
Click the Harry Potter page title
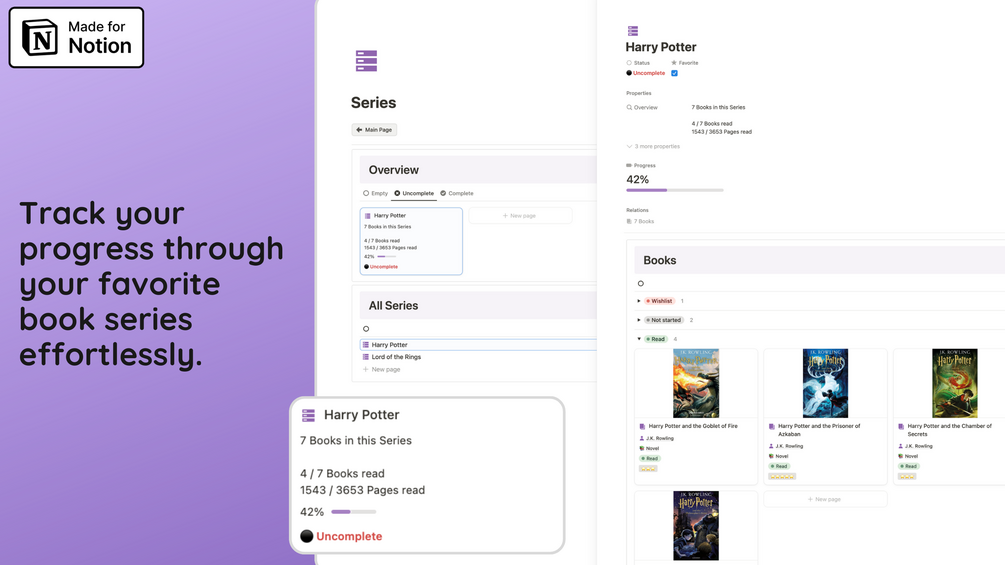pos(661,47)
